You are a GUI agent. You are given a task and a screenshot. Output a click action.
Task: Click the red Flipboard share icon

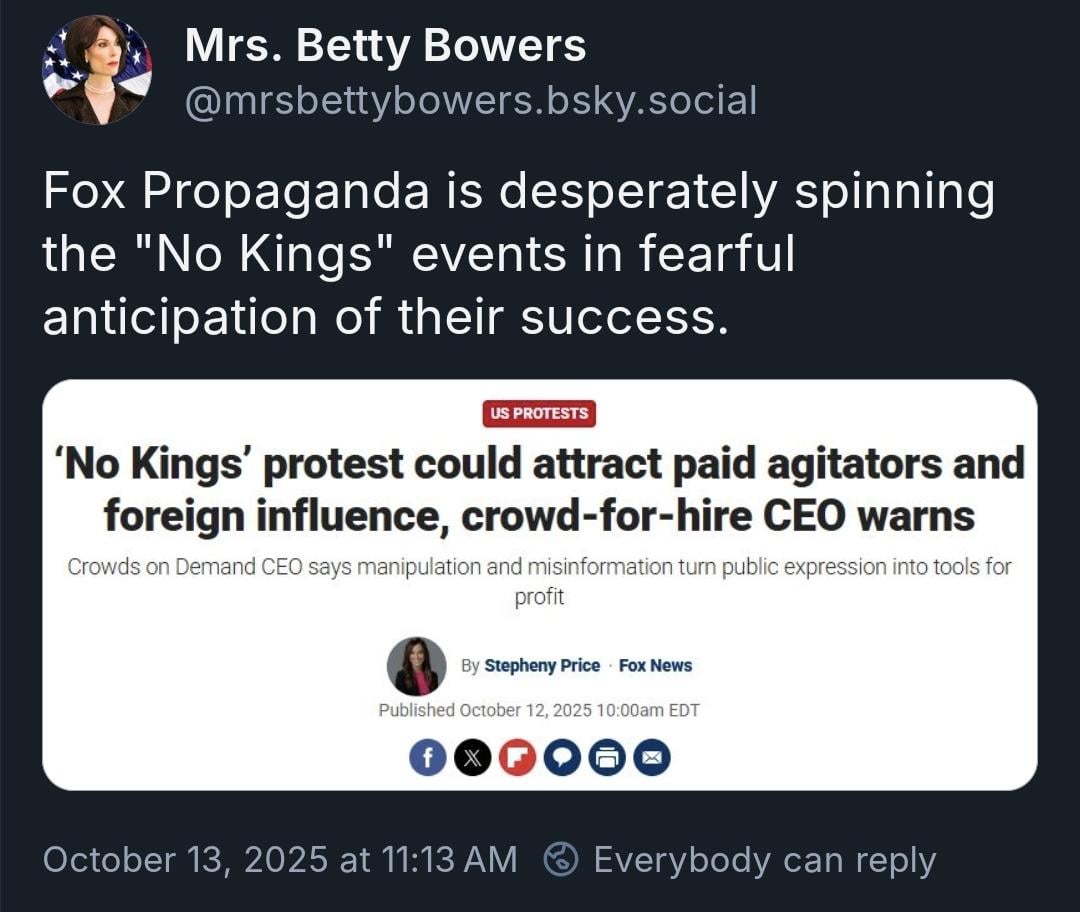(x=516, y=759)
